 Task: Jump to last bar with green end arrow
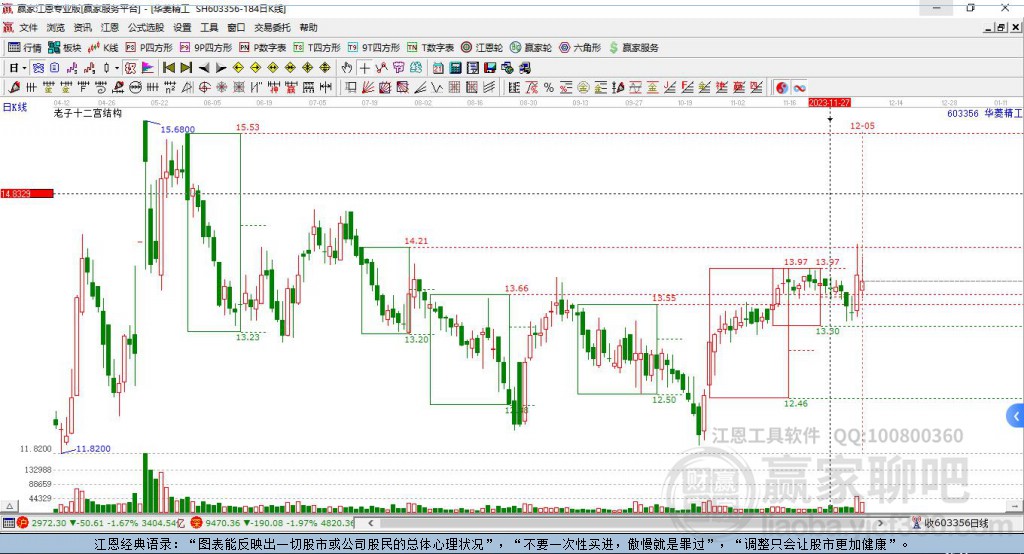coord(186,68)
